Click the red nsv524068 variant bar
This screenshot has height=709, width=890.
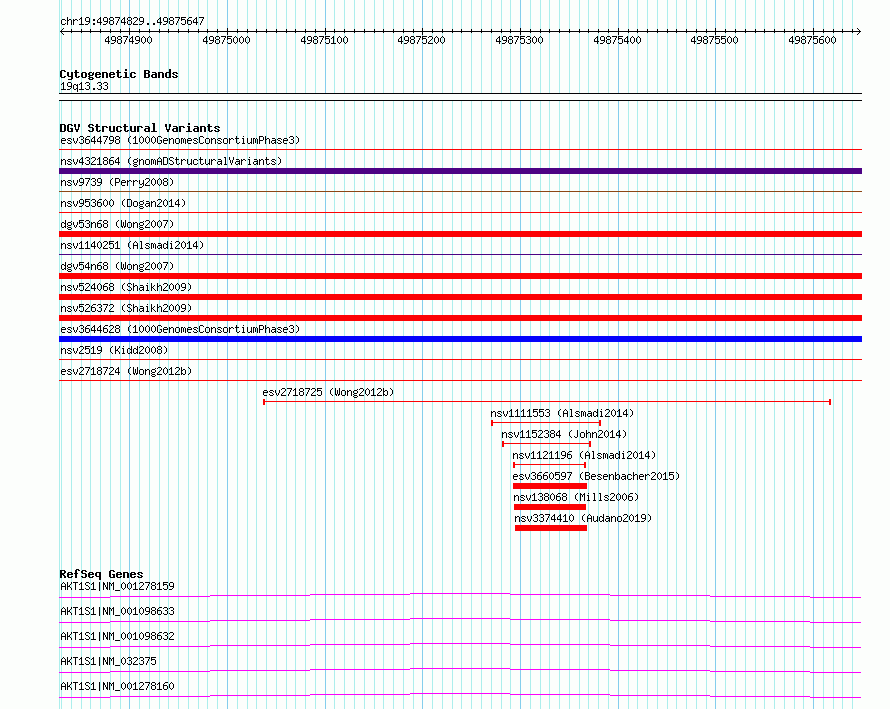[460, 297]
